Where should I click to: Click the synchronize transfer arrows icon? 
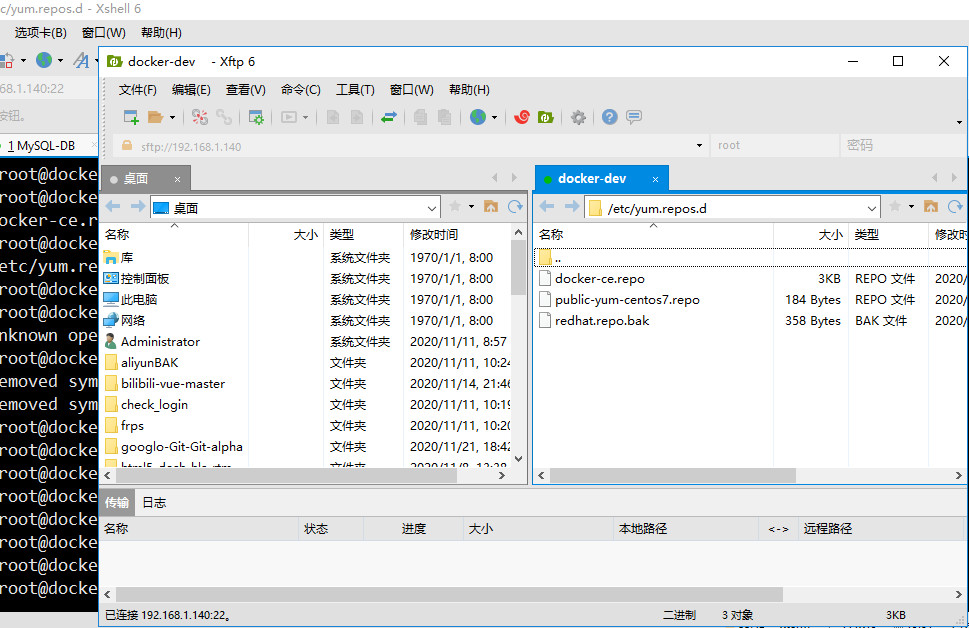(x=389, y=117)
